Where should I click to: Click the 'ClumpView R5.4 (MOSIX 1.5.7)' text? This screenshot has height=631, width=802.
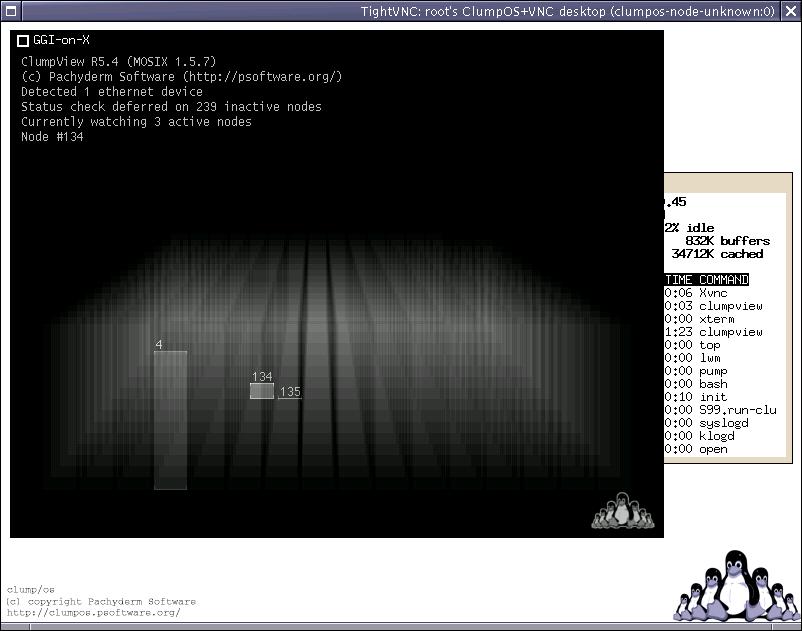119,62
